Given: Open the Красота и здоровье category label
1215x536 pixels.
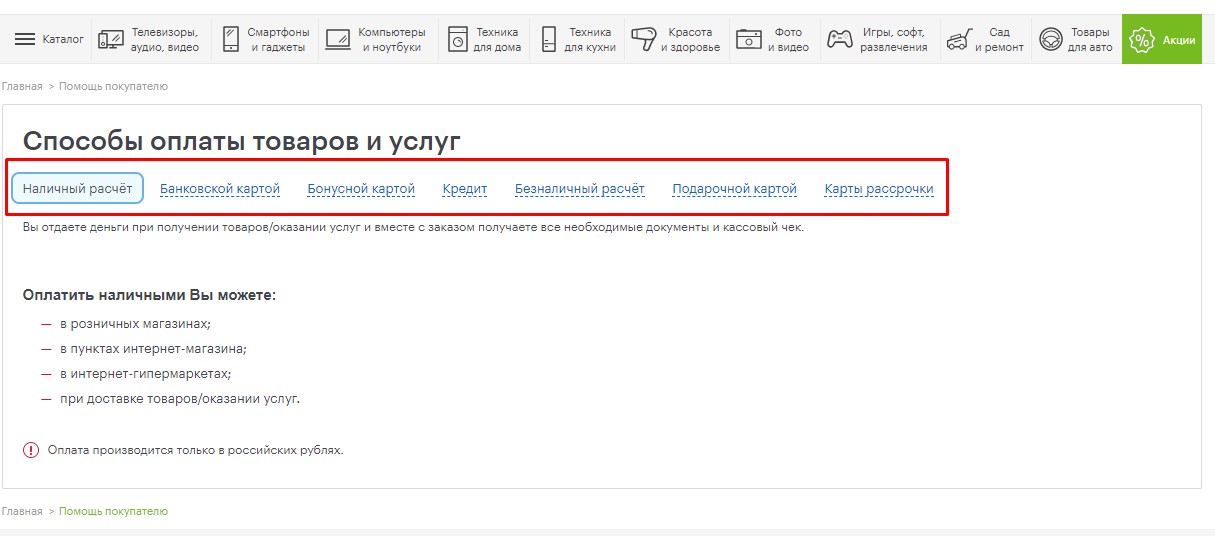Looking at the screenshot, I should click(690, 40).
